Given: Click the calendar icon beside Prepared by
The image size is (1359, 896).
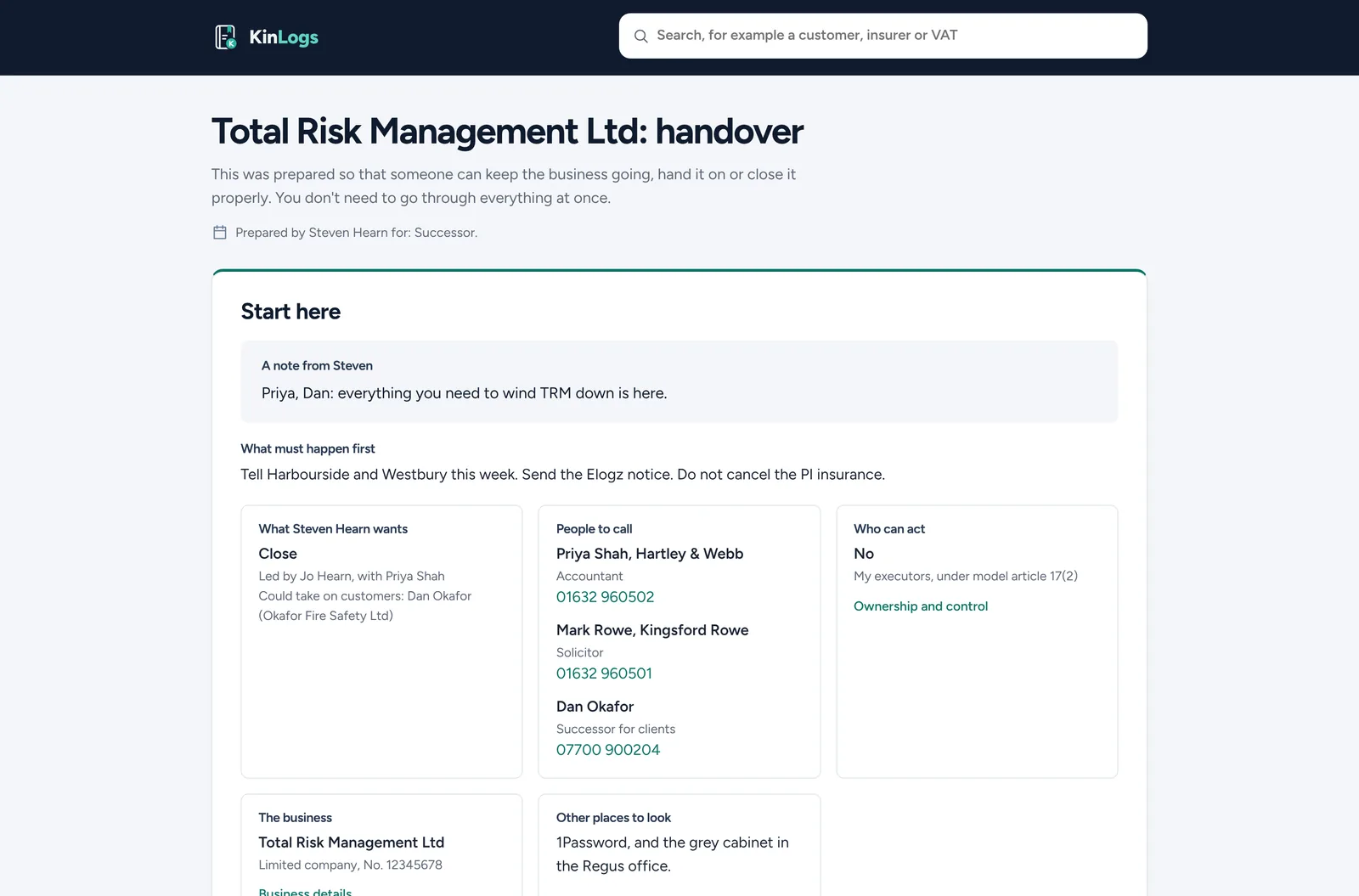Looking at the screenshot, I should click(219, 232).
